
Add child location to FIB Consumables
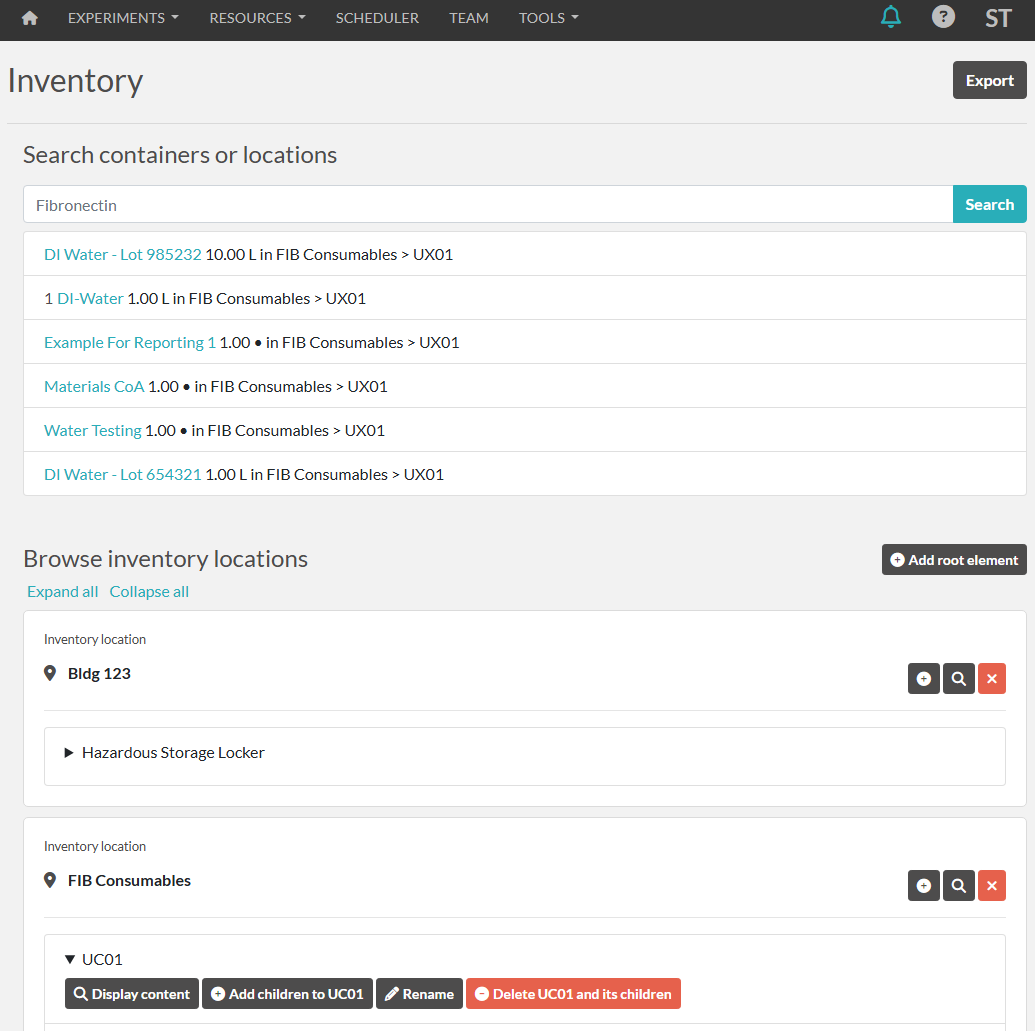923,886
